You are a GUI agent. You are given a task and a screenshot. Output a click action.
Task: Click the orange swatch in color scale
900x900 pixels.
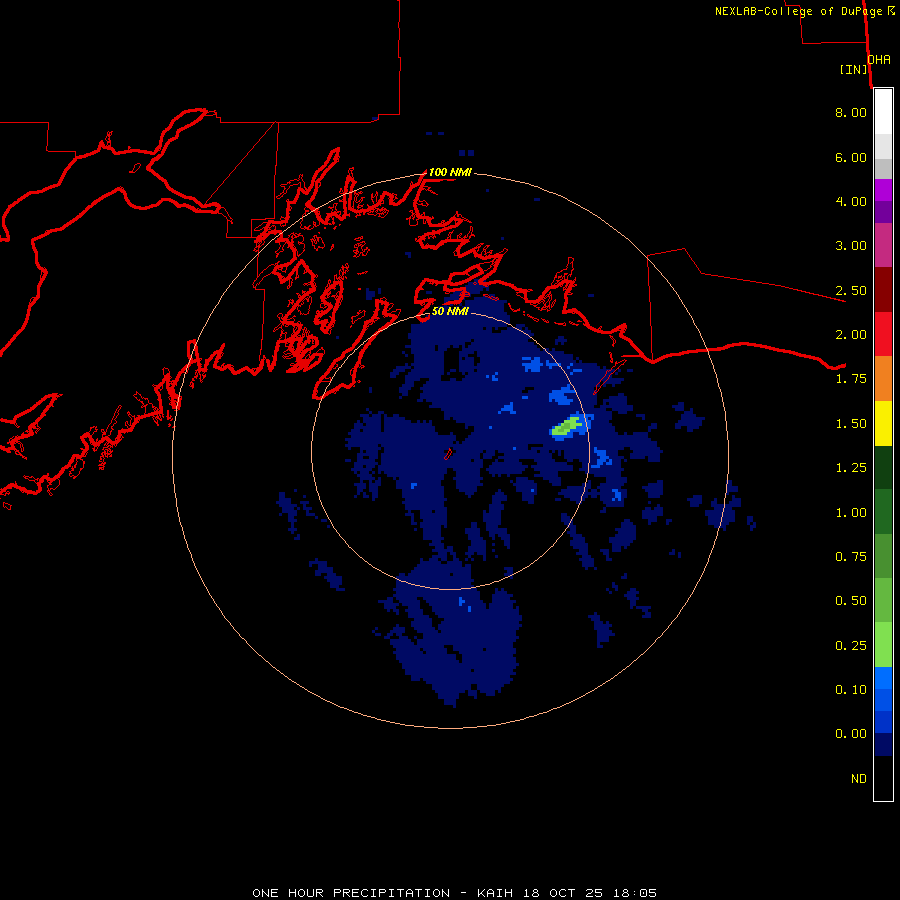click(883, 378)
